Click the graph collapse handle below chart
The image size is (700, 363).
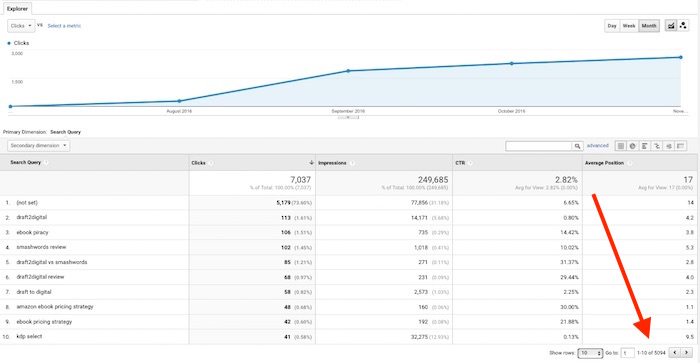(348, 117)
